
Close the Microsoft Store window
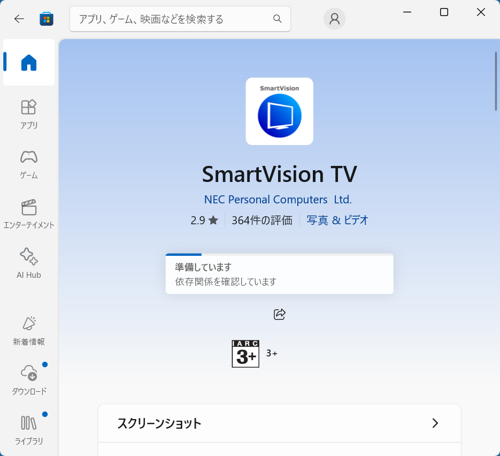pos(481,12)
